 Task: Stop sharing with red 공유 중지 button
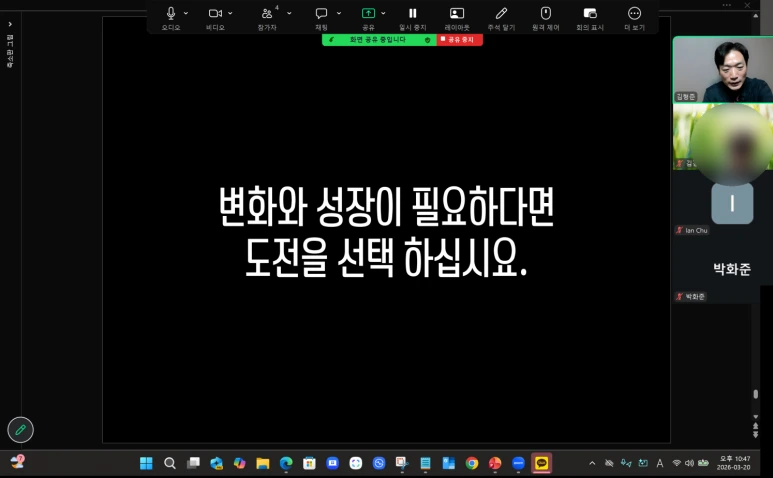459,39
